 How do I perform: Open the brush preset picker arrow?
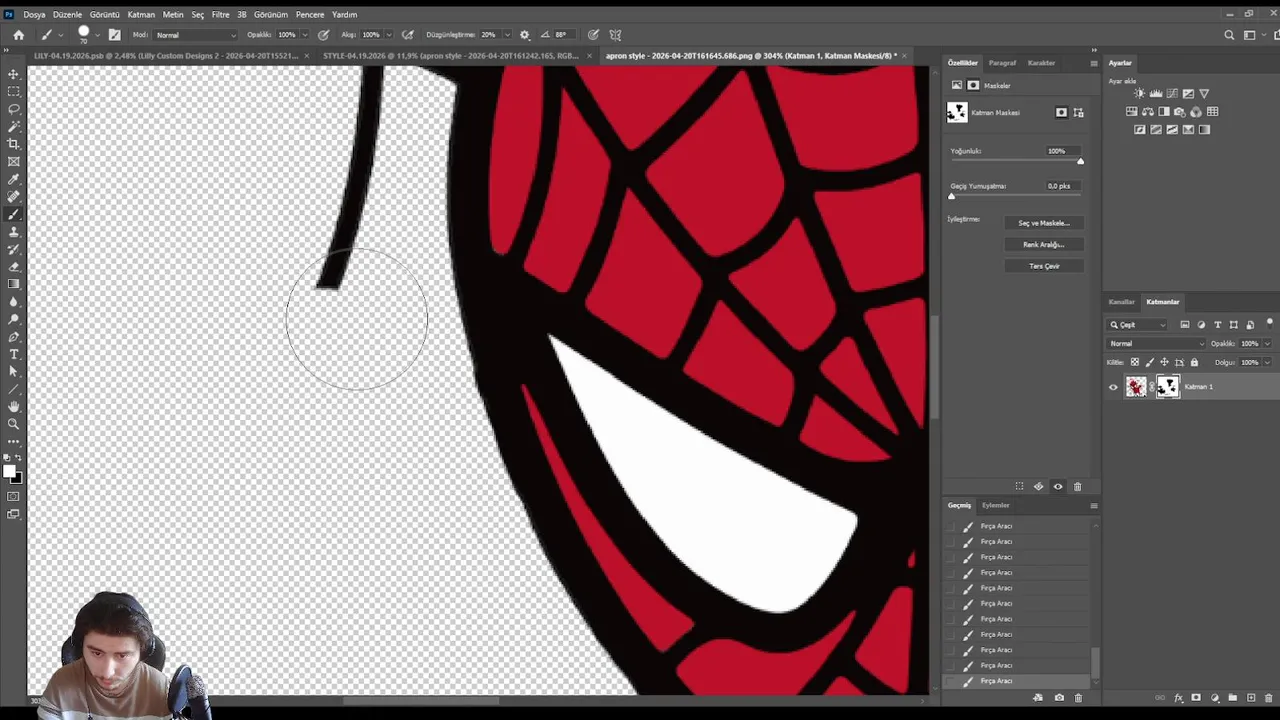click(x=97, y=35)
